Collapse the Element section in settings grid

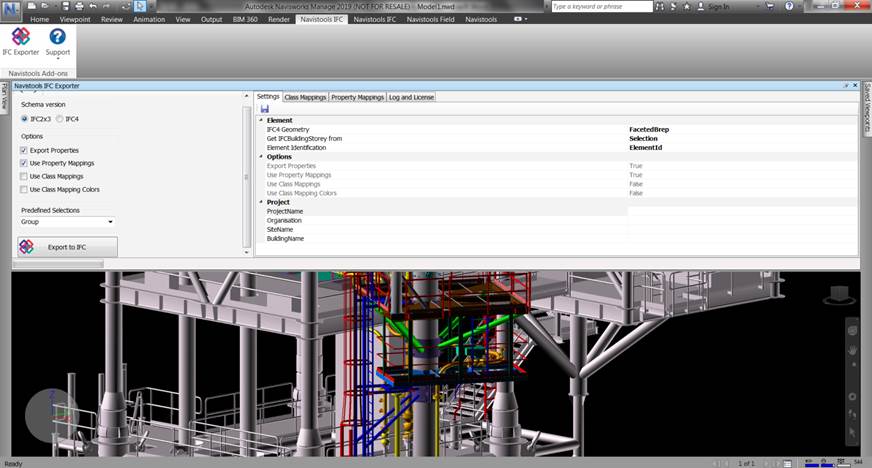point(261,120)
